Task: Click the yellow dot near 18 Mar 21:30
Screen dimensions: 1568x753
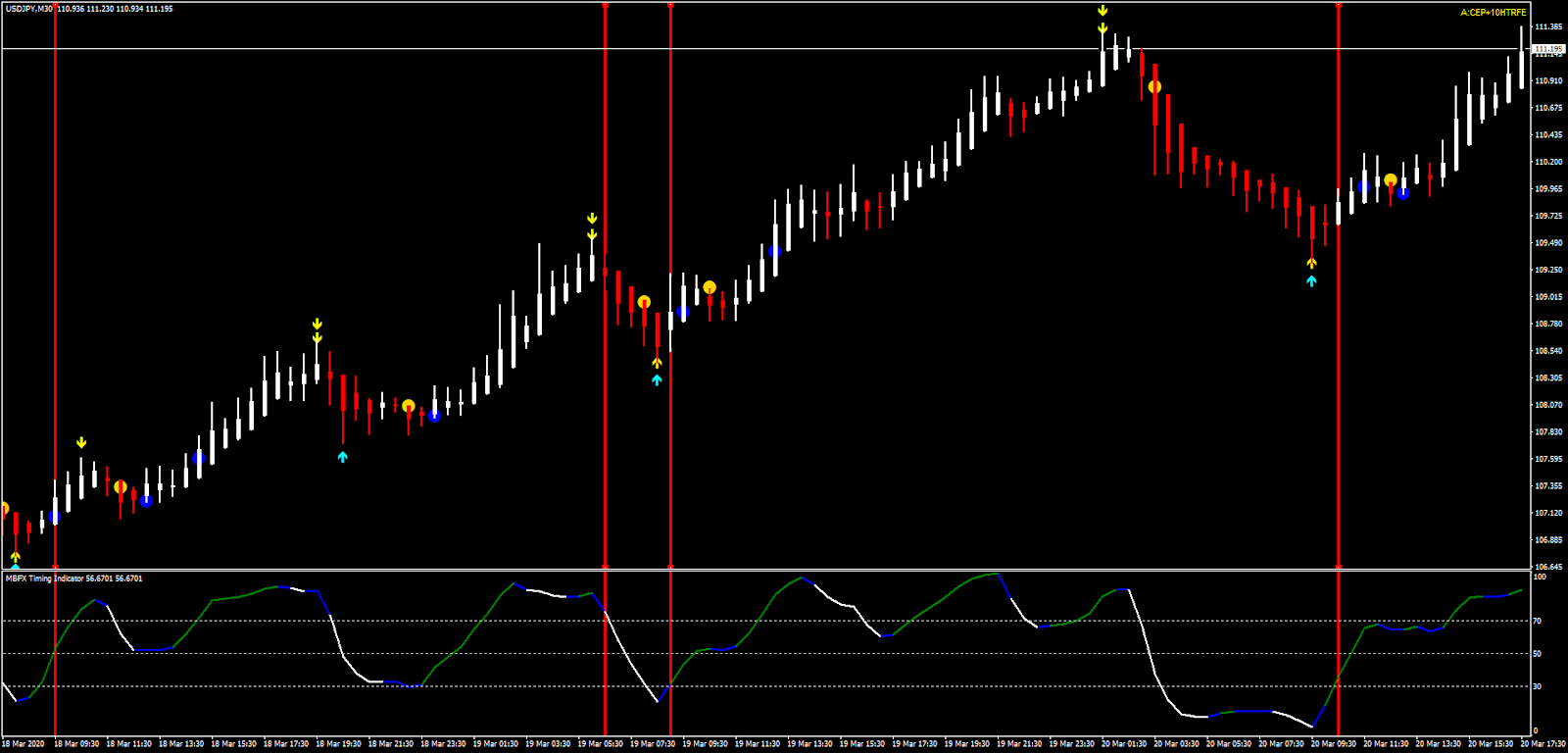Action: (409, 406)
